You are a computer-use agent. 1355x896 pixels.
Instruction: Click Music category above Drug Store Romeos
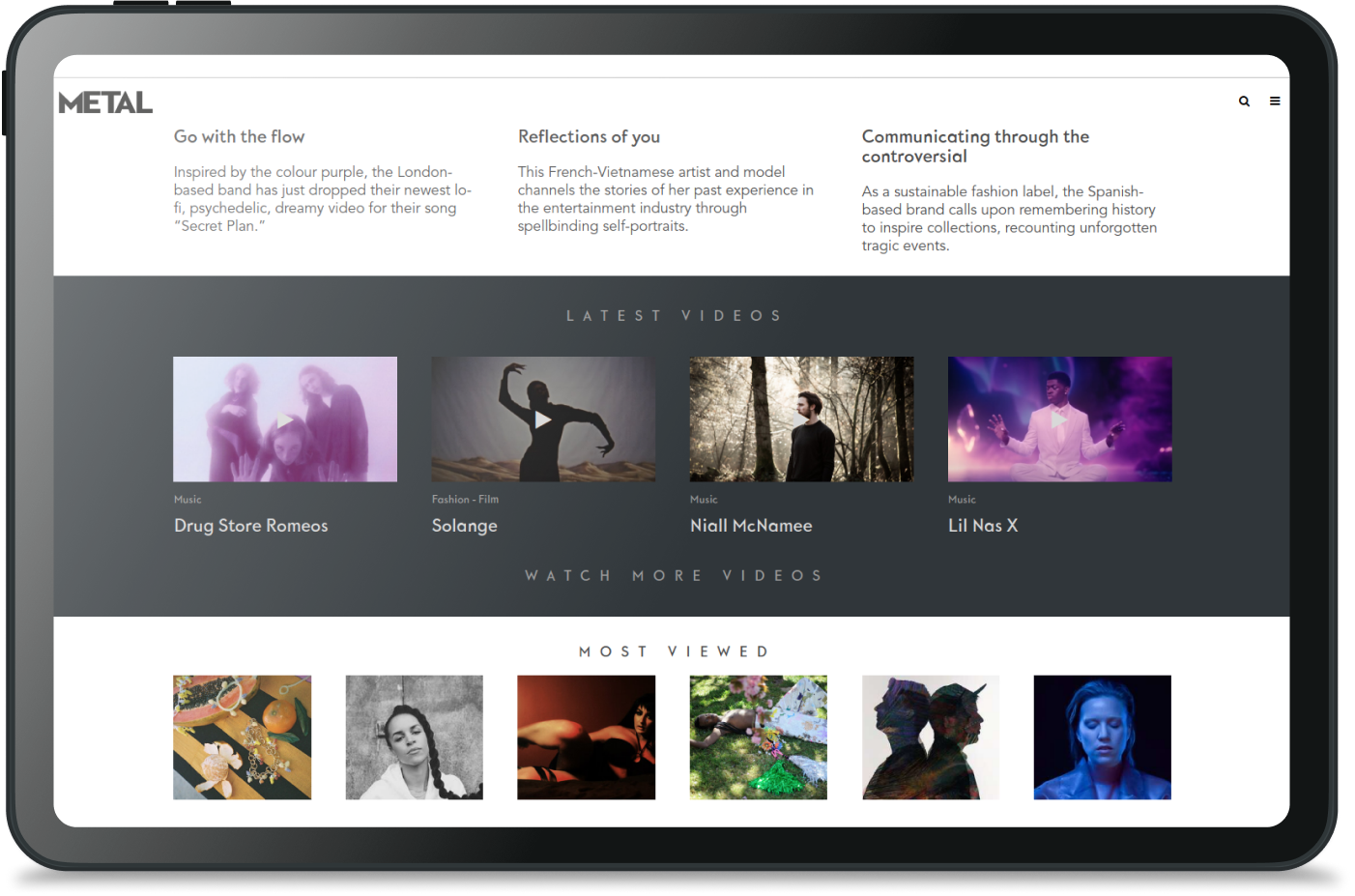[x=187, y=500]
